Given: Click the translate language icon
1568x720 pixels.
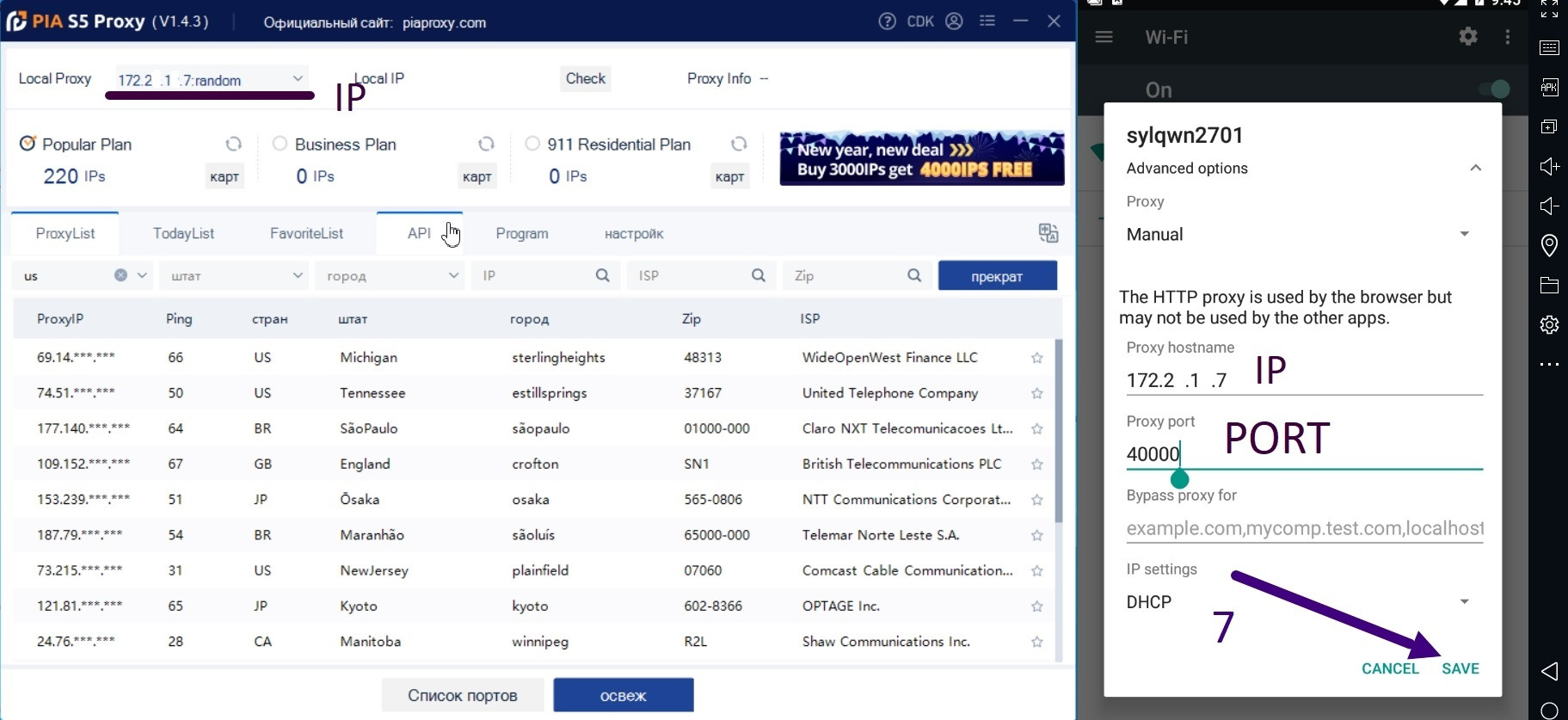Looking at the screenshot, I should (1048, 233).
